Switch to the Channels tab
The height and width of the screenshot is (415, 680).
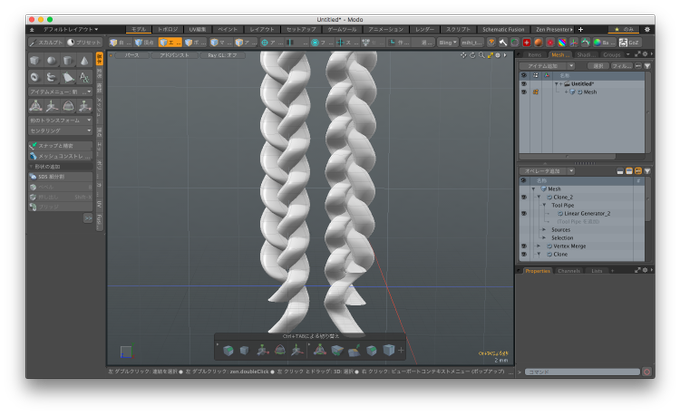click(x=569, y=271)
